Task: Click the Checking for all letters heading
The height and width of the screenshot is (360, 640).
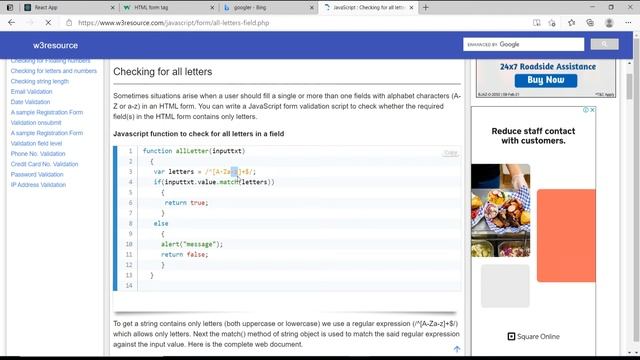Action: (x=162, y=72)
